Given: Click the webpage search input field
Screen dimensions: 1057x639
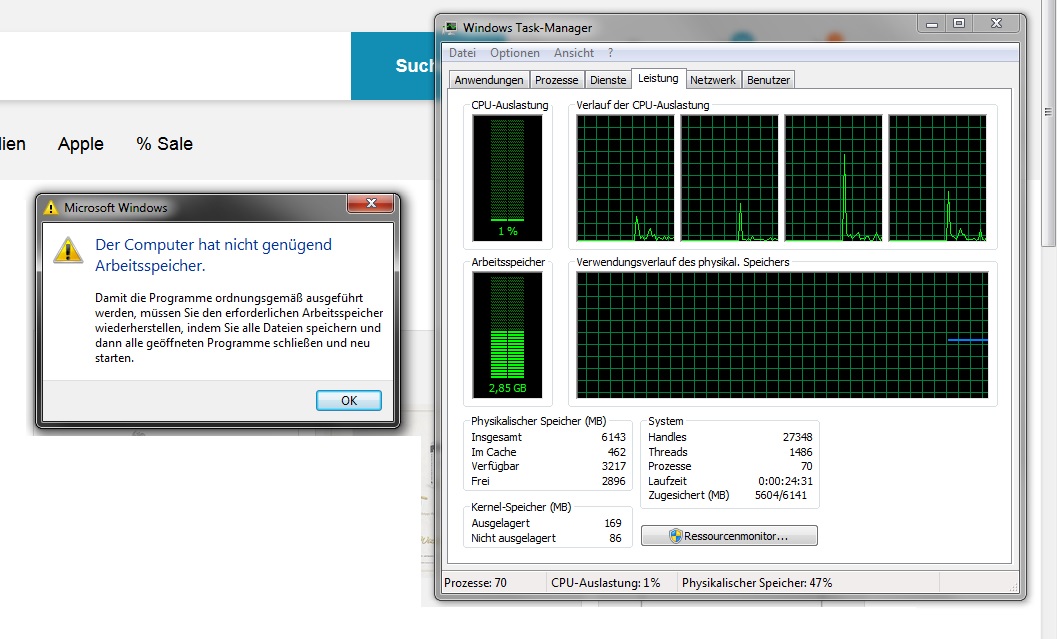Looking at the screenshot, I should (x=175, y=66).
